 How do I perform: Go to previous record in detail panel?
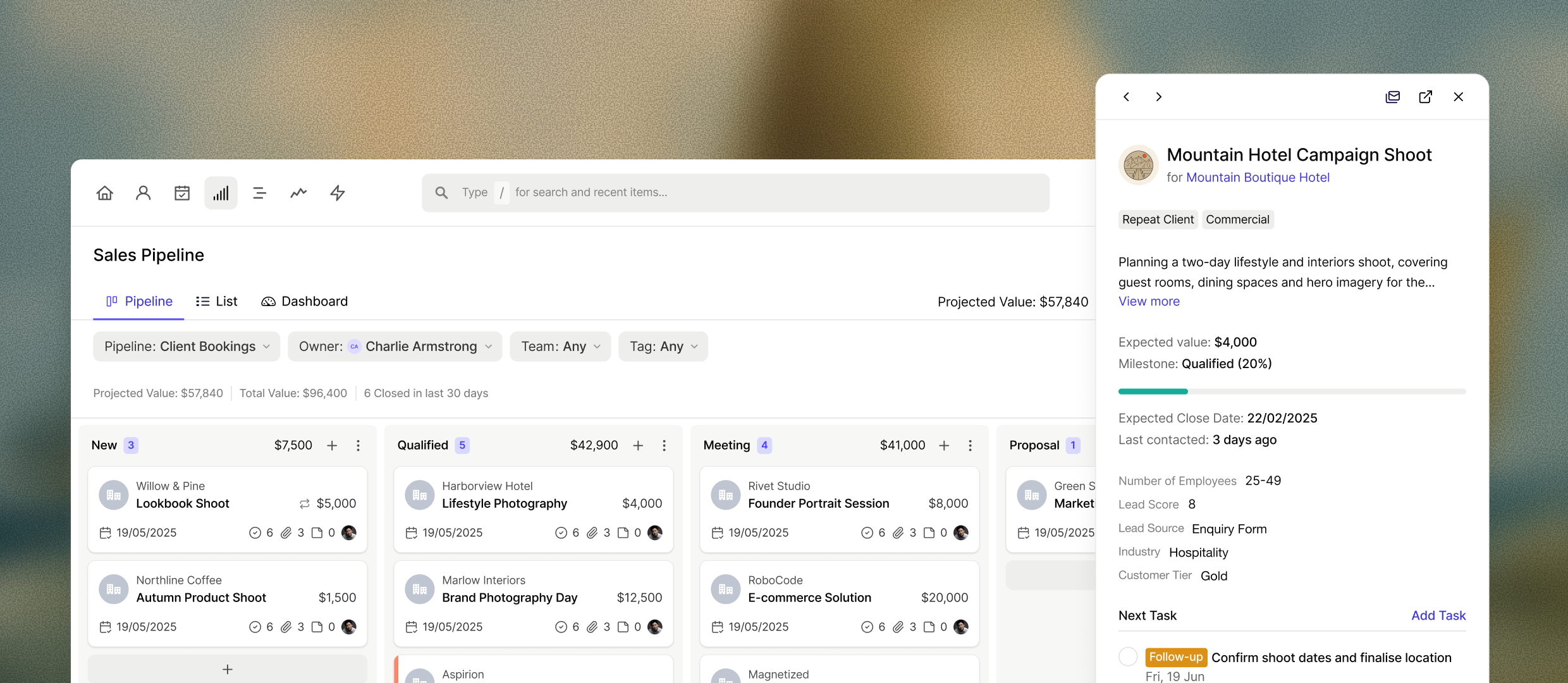click(1127, 97)
